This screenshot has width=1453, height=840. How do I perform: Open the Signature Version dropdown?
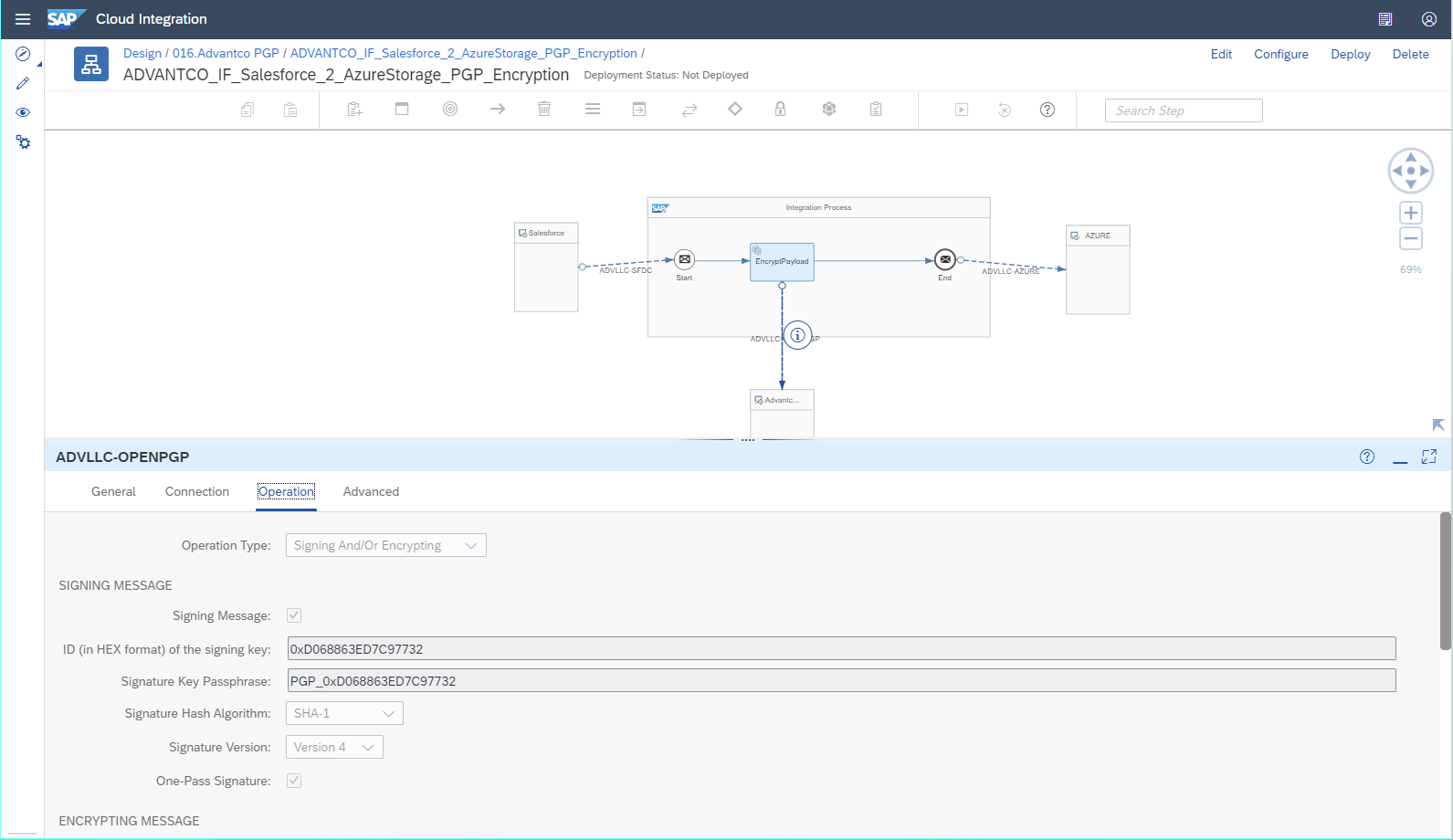click(334, 747)
